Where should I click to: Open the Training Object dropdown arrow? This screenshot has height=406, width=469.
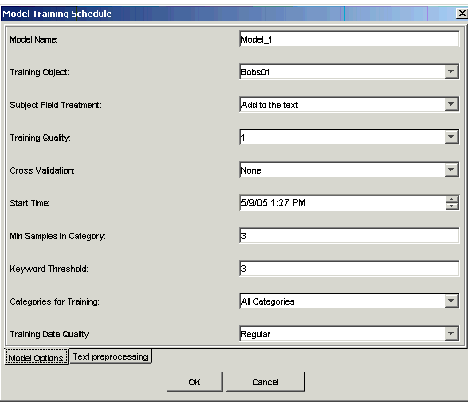[x=451, y=72]
